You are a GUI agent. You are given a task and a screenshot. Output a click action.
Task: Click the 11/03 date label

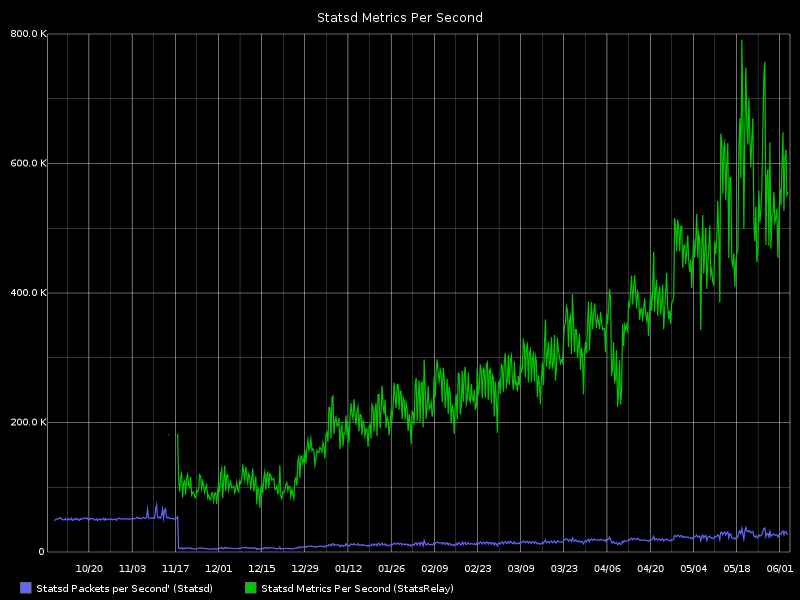pos(132,568)
